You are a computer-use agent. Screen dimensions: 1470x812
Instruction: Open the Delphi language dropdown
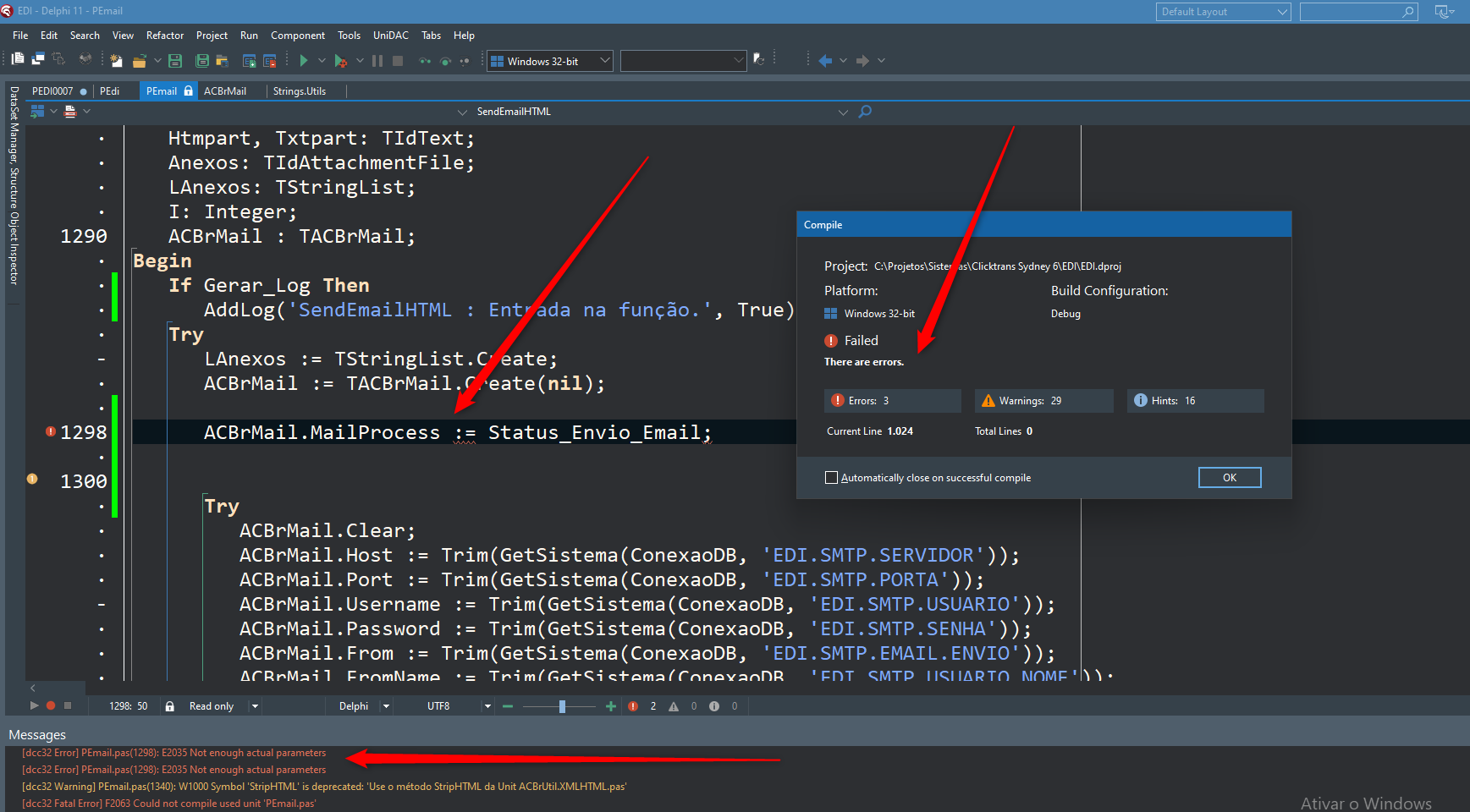click(x=386, y=706)
